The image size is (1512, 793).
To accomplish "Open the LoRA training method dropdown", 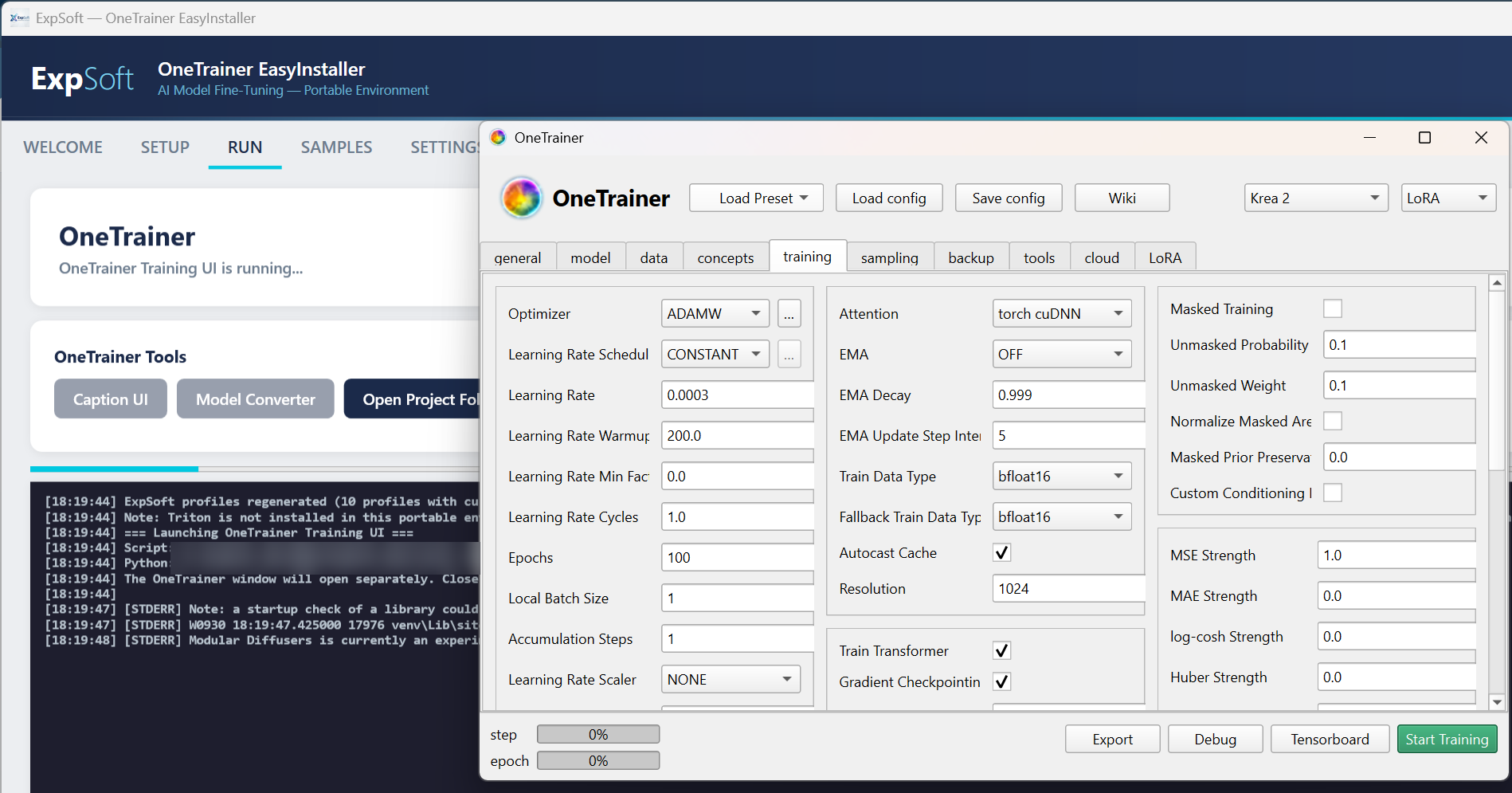I will pyautogui.click(x=1448, y=198).
